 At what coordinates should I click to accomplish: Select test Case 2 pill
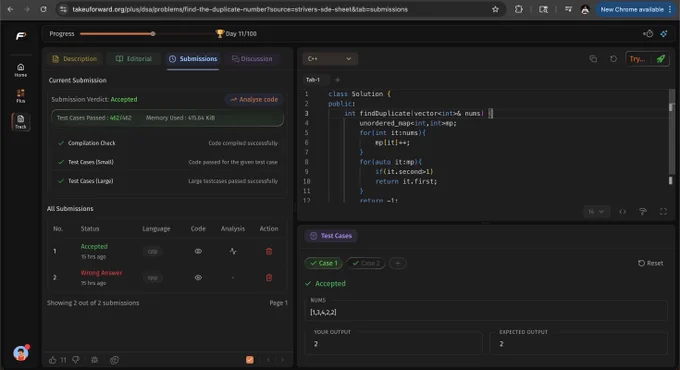(366, 263)
